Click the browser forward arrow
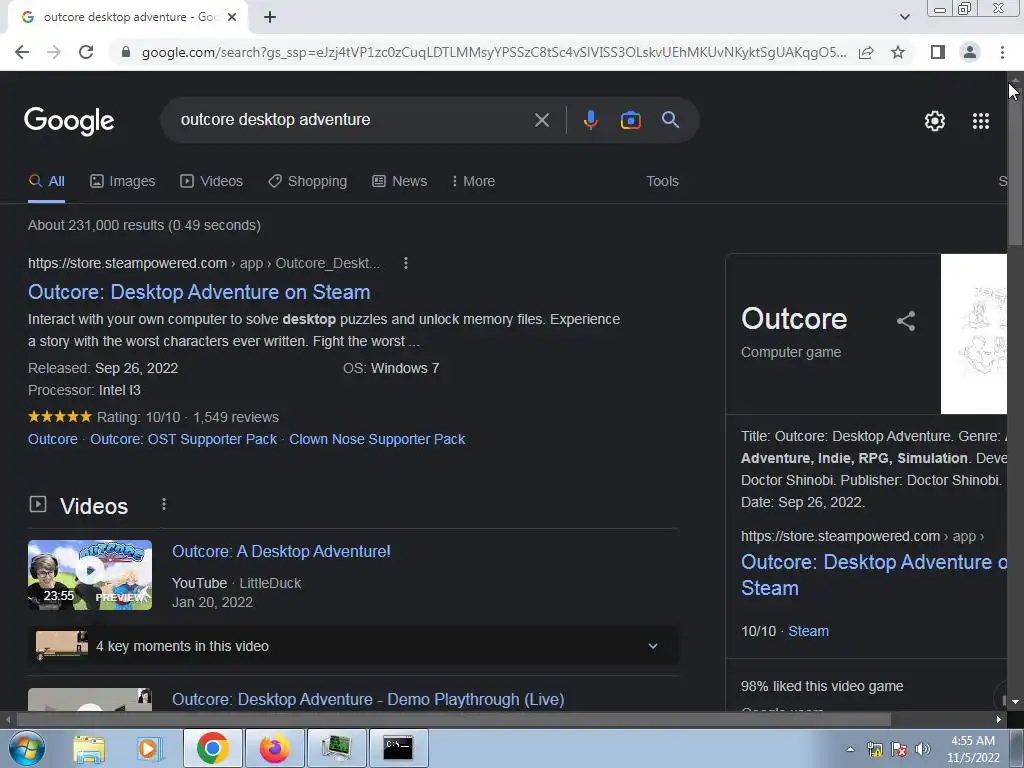This screenshot has width=1024, height=768. point(54,52)
